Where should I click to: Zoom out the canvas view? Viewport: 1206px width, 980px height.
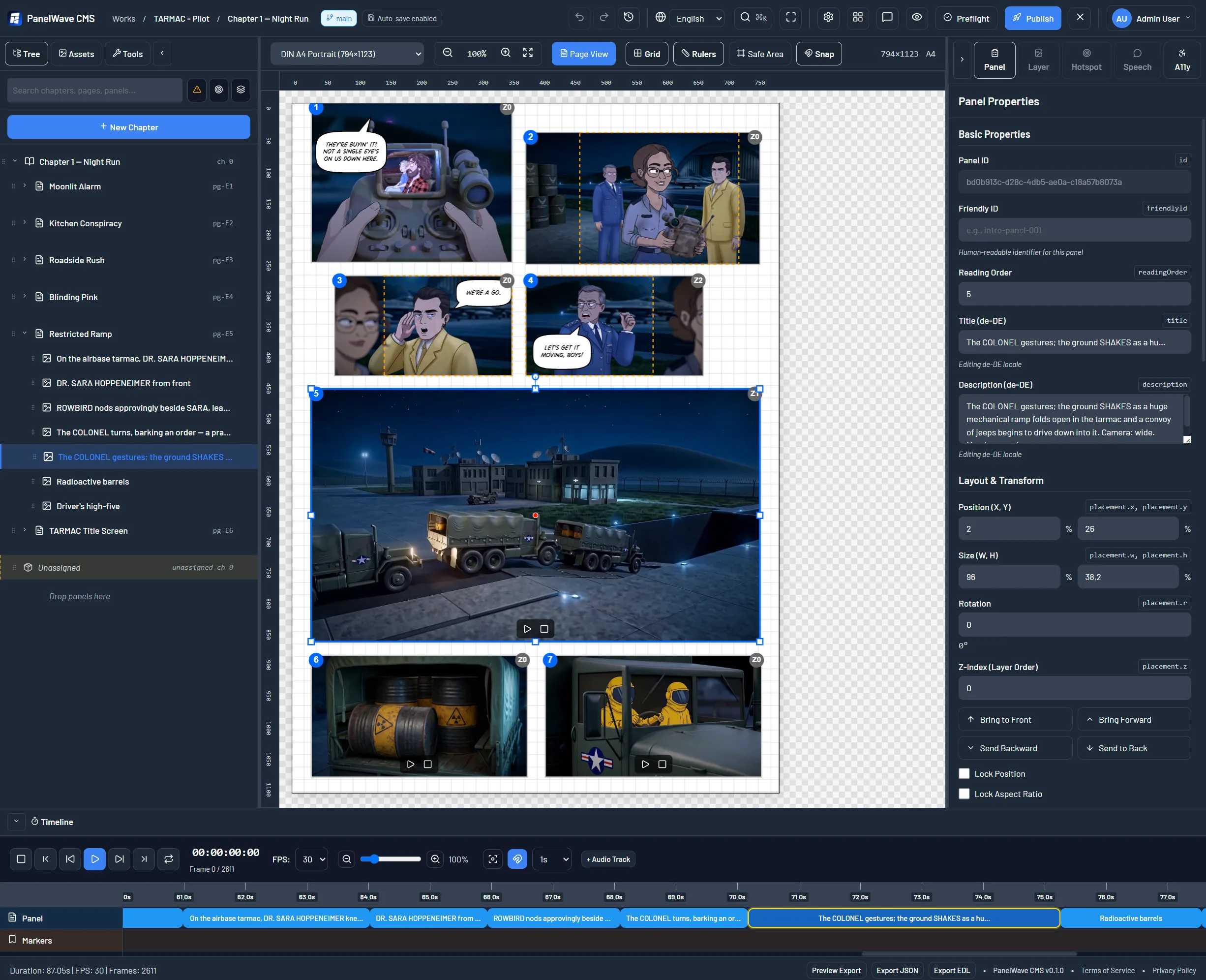tap(448, 53)
